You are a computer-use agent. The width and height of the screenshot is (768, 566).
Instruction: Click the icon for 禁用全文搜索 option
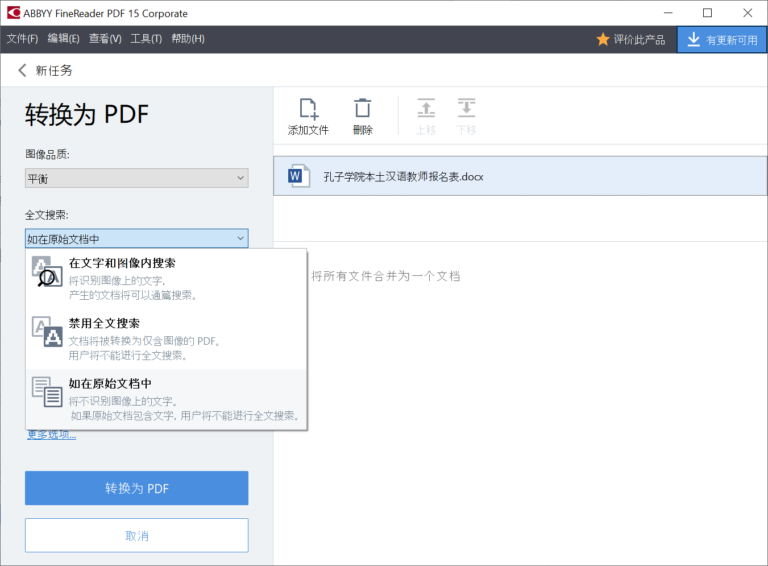tap(47, 331)
